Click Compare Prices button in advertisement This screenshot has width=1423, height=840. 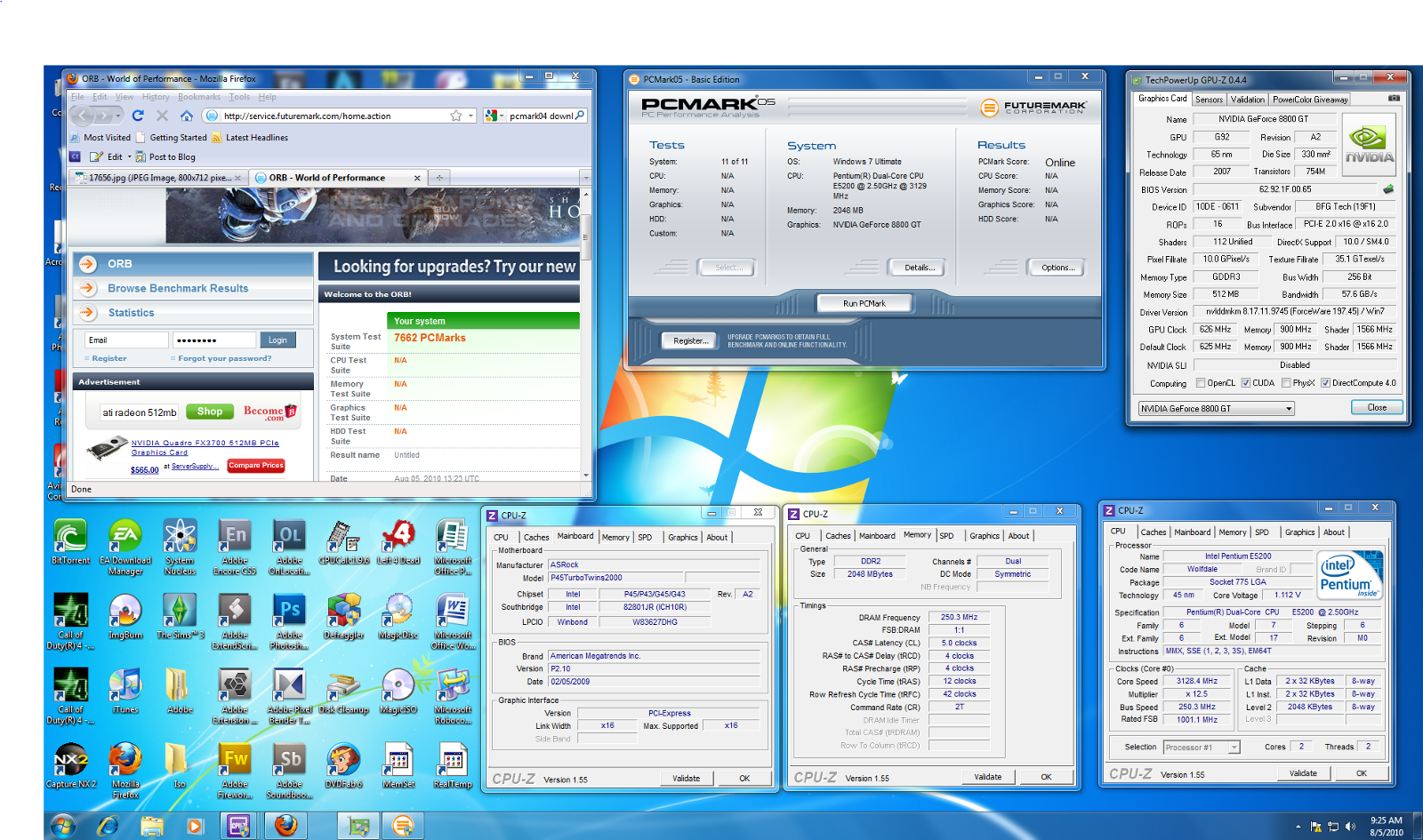256,465
